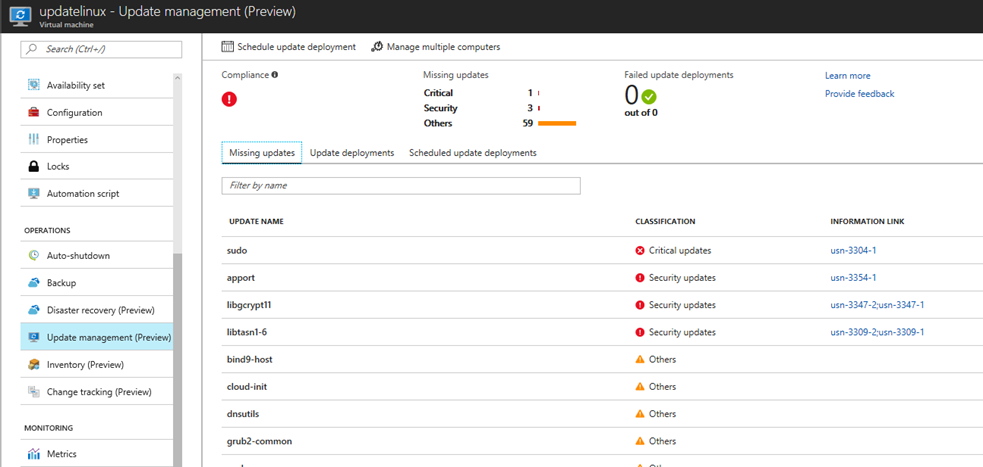Open the usn-3304-1 information link
The image size is (983, 467).
click(x=853, y=250)
